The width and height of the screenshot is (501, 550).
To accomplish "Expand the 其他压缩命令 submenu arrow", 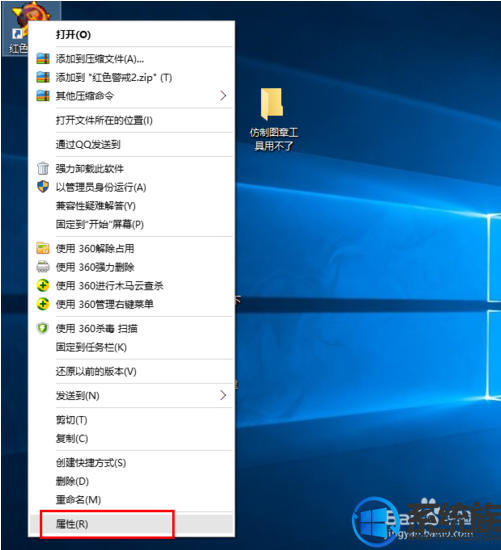I will pyautogui.click(x=223, y=95).
